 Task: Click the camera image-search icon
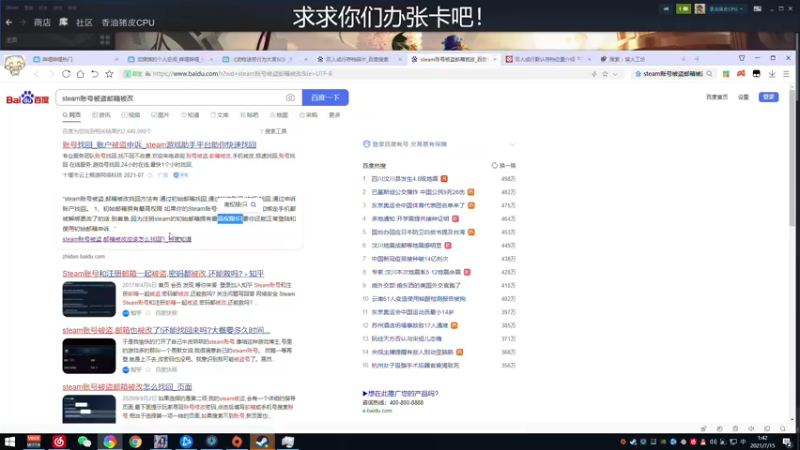pos(290,98)
